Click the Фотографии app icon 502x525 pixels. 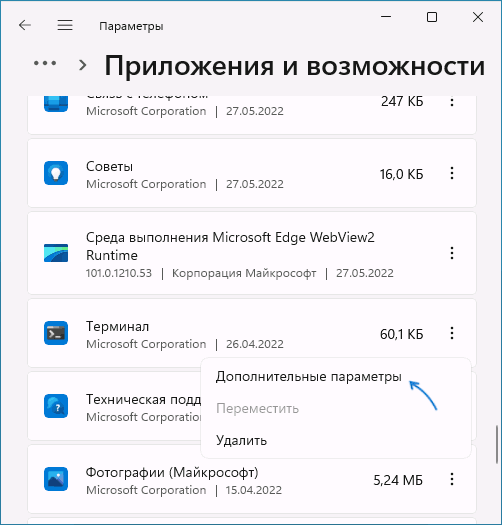(56, 479)
